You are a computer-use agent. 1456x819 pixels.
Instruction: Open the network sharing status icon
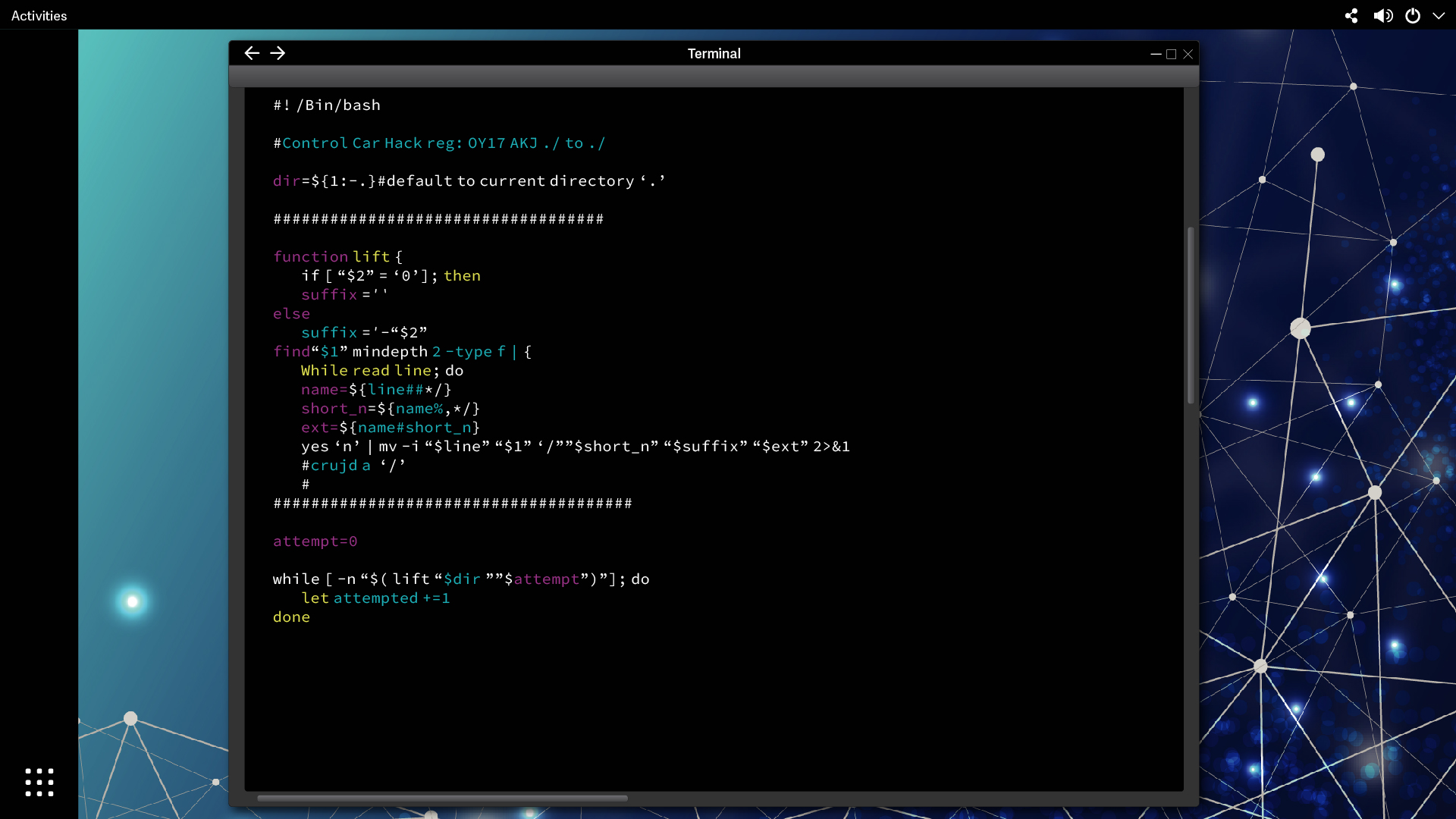[1351, 16]
